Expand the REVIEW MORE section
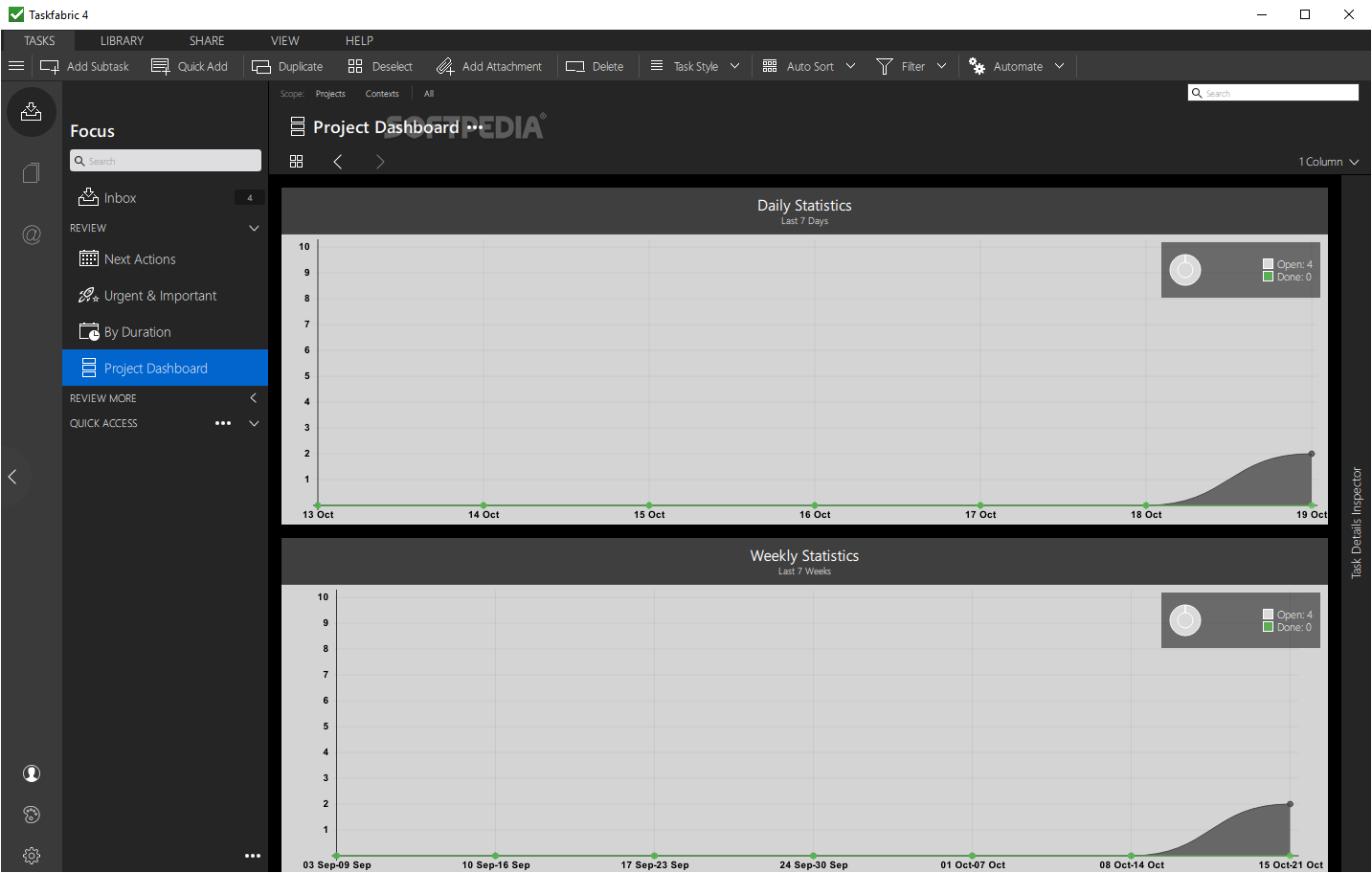This screenshot has height=873, width=1372. point(254,398)
